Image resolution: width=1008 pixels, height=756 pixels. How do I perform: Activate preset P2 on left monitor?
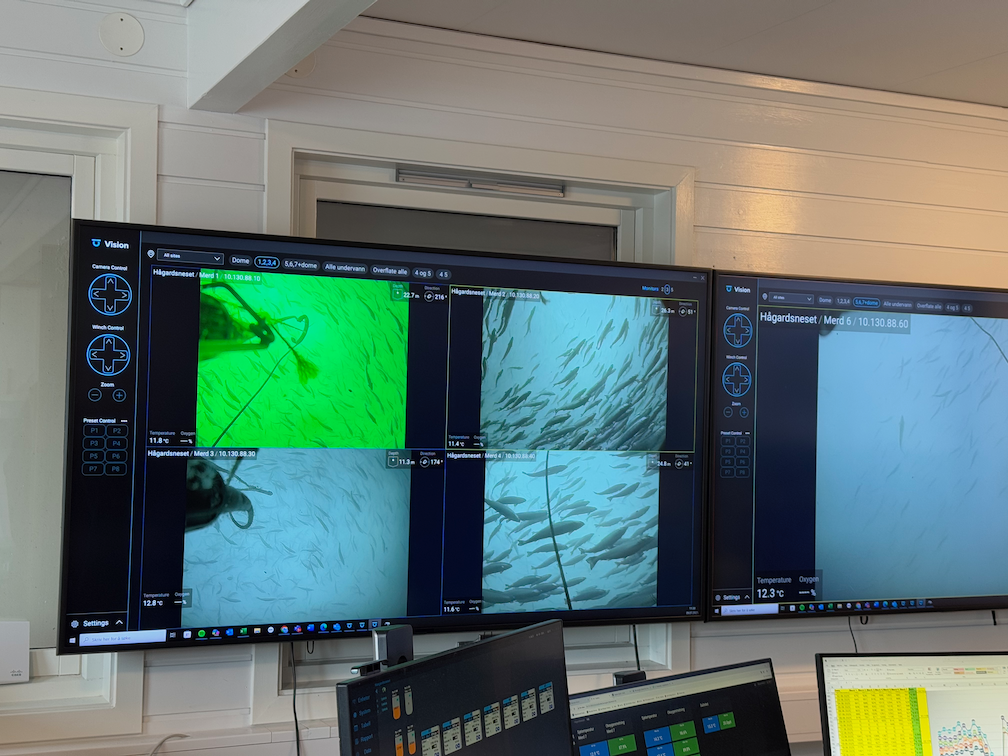point(117,431)
